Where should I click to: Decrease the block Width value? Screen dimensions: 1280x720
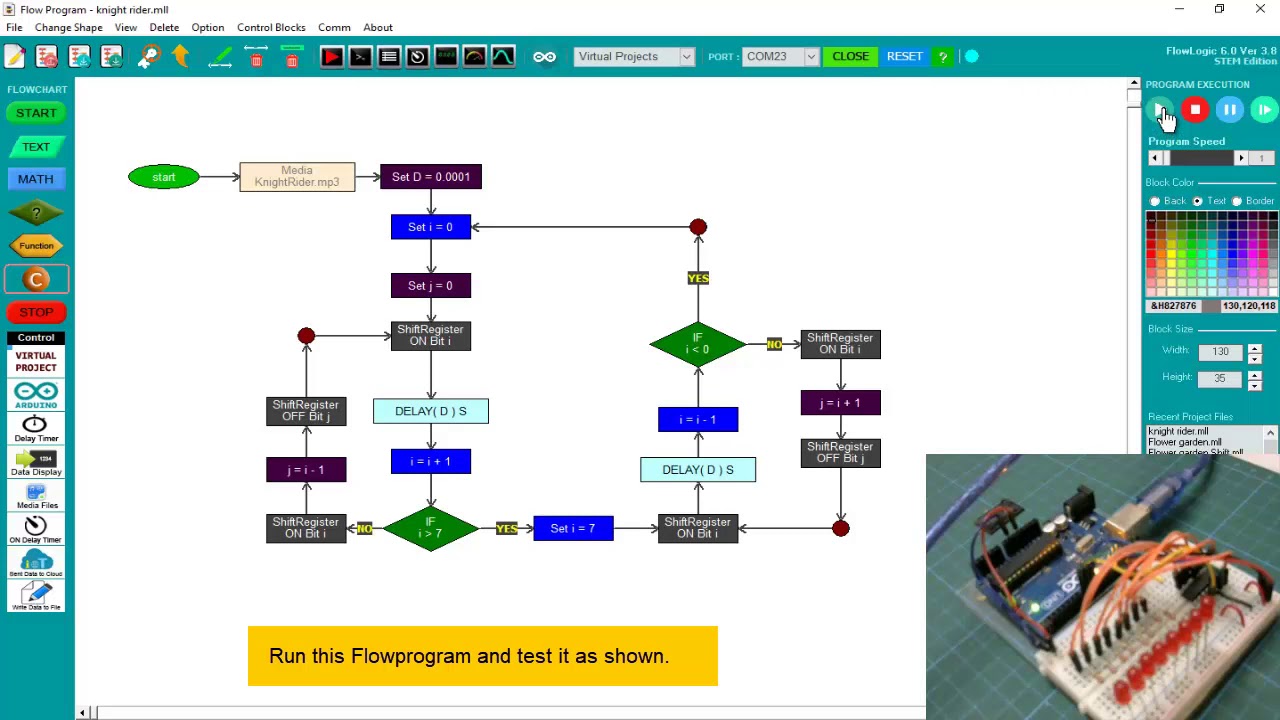coord(1255,357)
